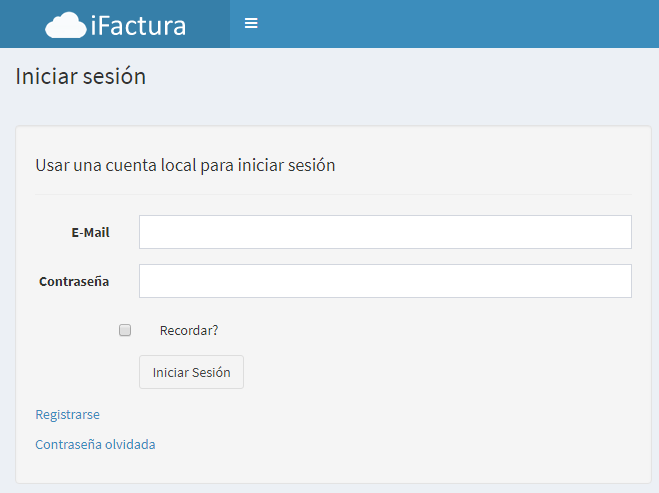Tick the Recordar? checkbox
The image size is (659, 493).
pos(125,330)
